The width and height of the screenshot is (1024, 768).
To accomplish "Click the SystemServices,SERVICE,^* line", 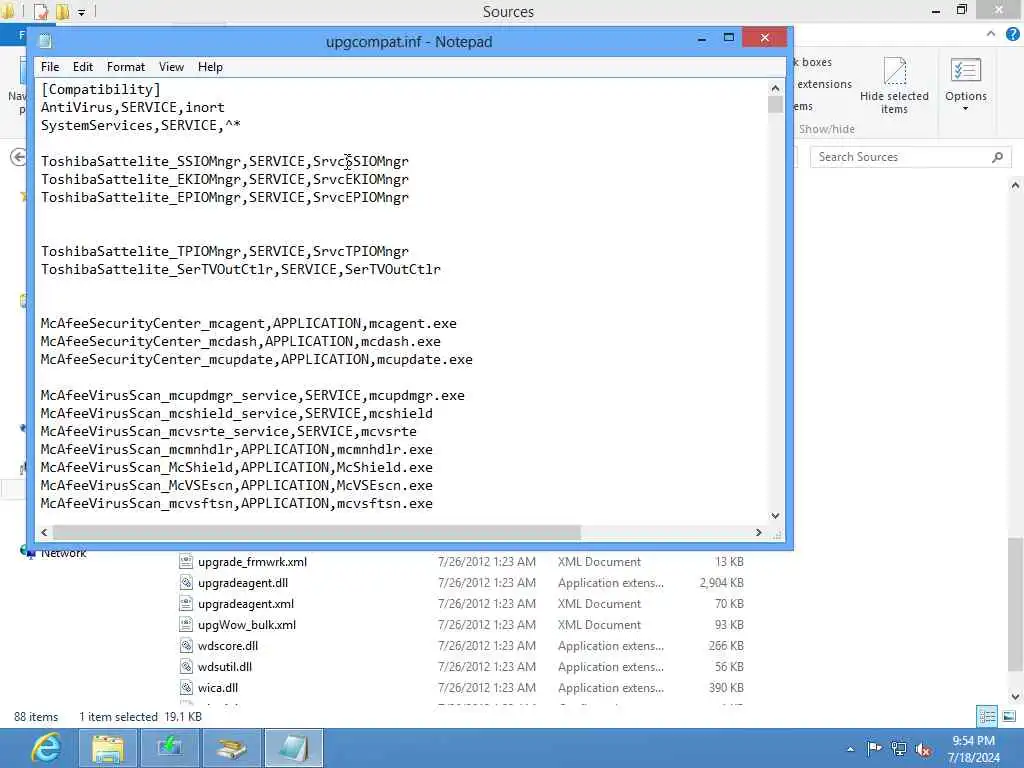I will click(x=140, y=125).
